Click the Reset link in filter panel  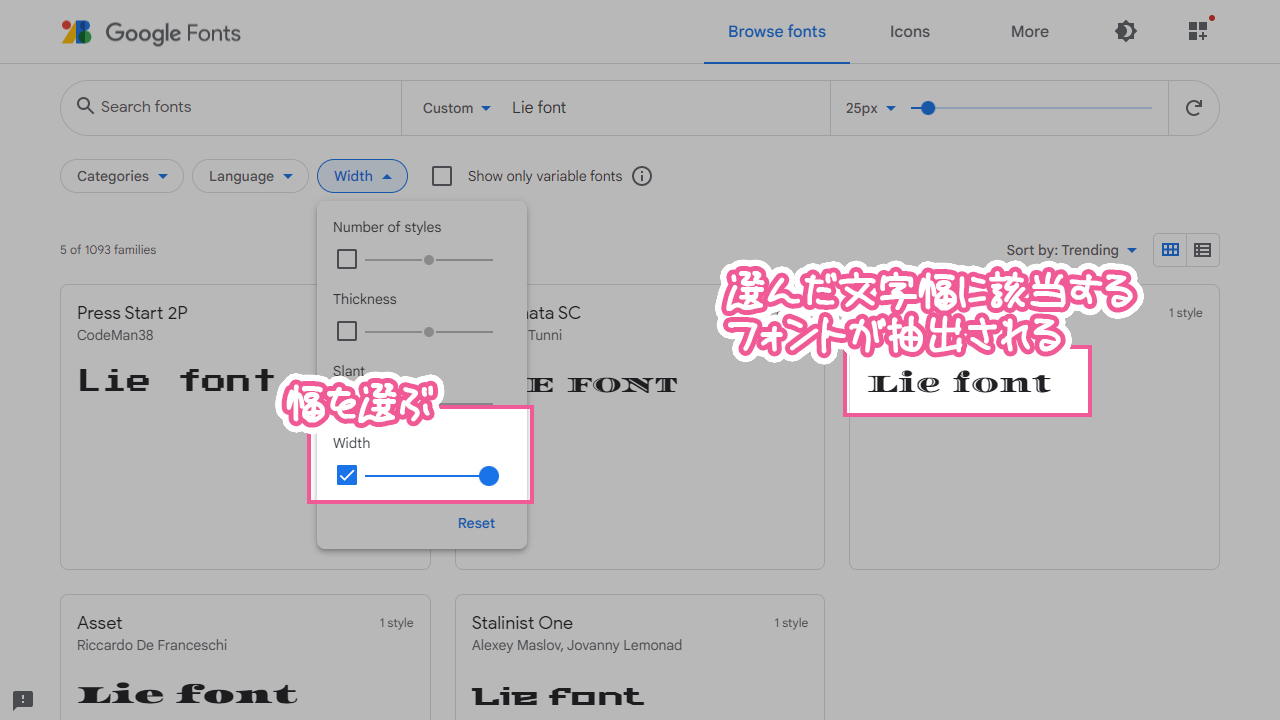click(476, 523)
